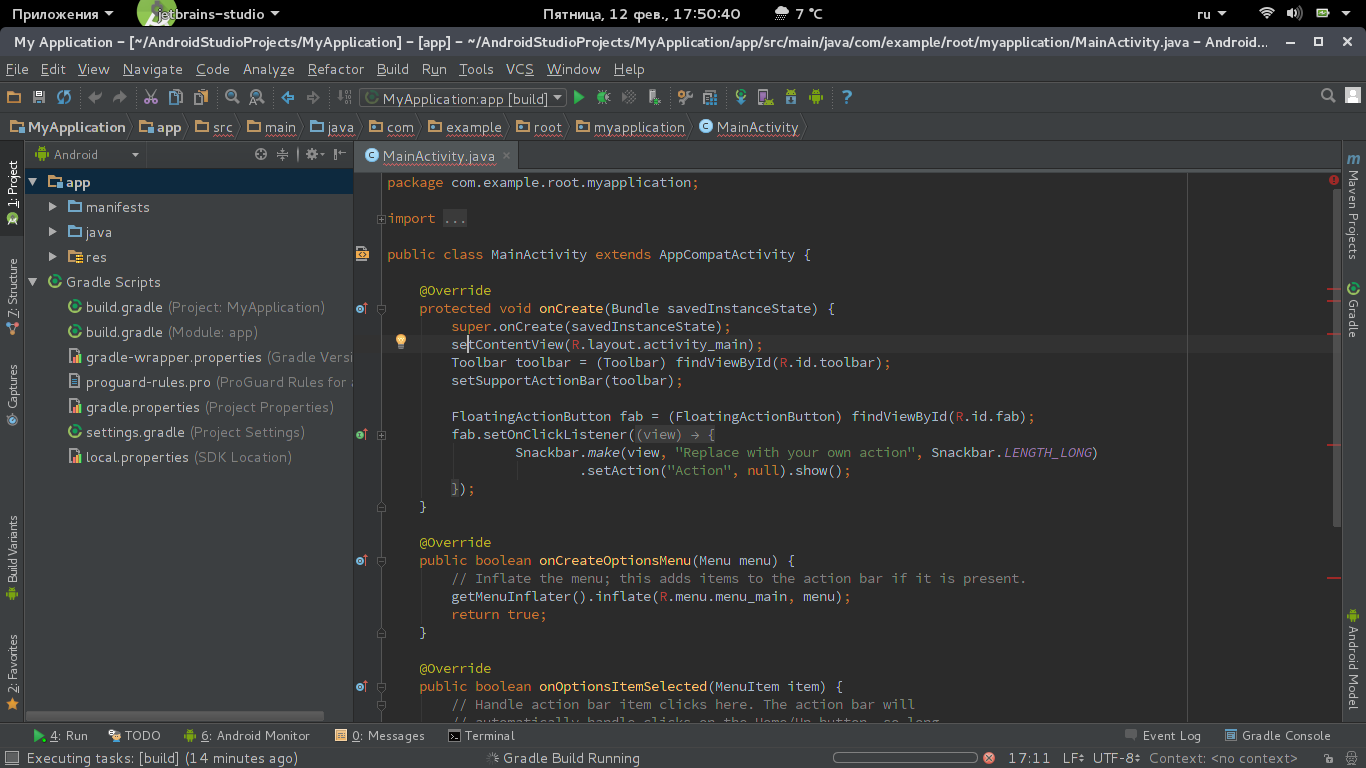The height and width of the screenshot is (768, 1366).
Task: Open the Refactor menu
Action: (335, 69)
